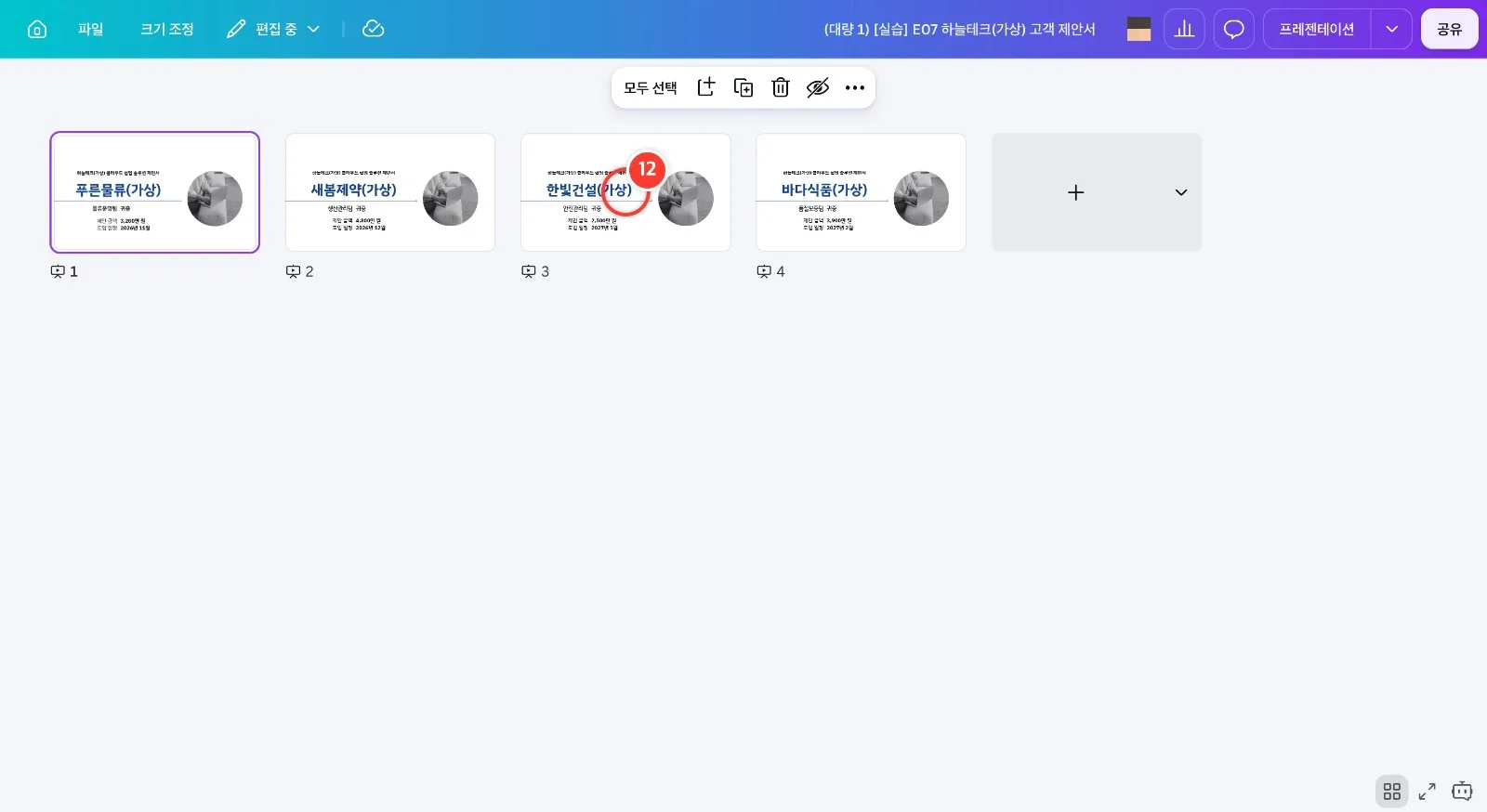Select the 바다식품(가상) slide thumbnail

(861, 192)
